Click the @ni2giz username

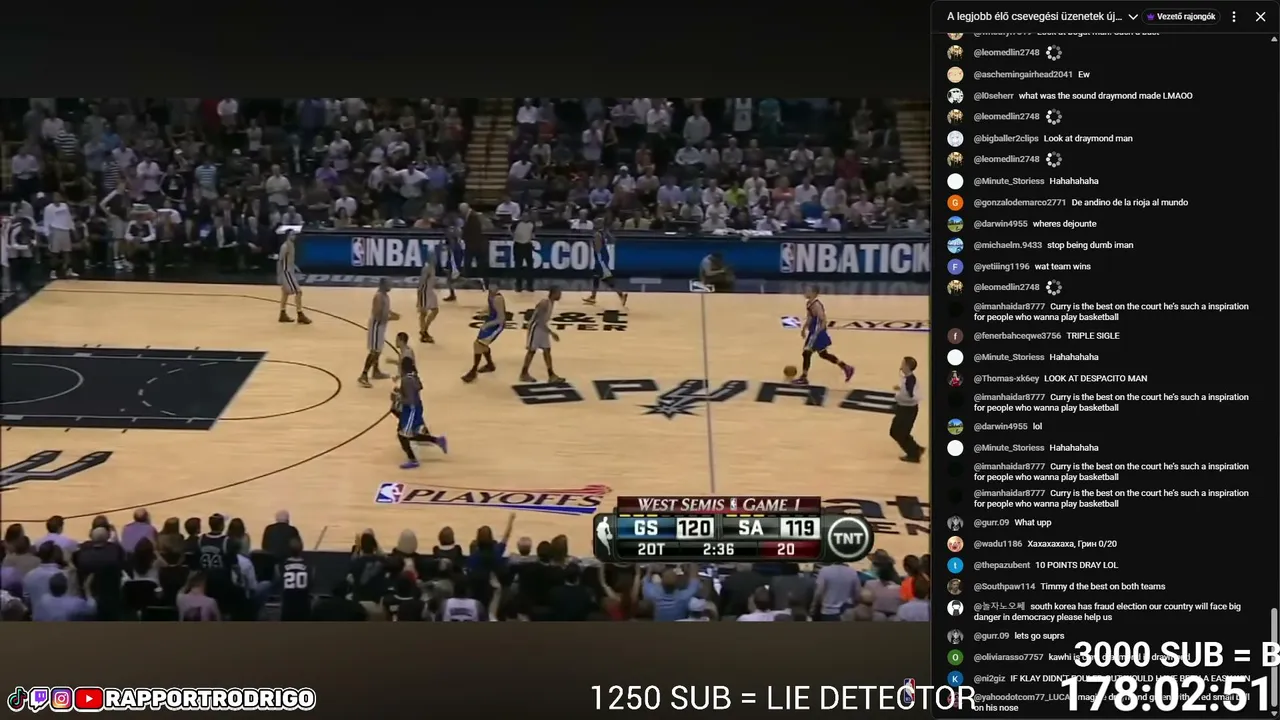point(990,678)
